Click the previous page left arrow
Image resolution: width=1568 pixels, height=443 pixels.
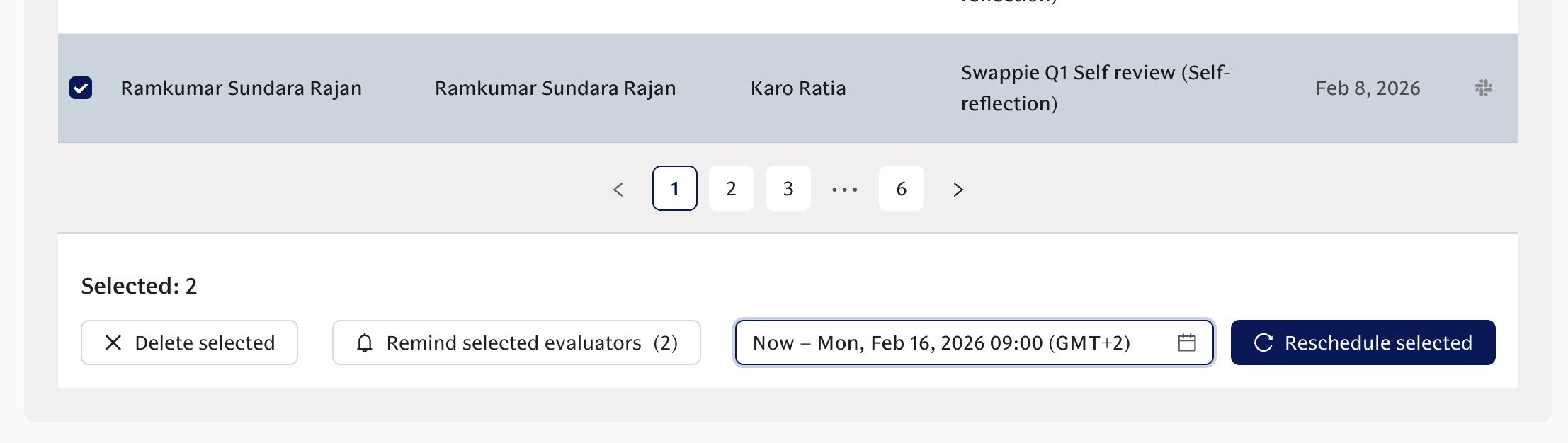(x=619, y=189)
